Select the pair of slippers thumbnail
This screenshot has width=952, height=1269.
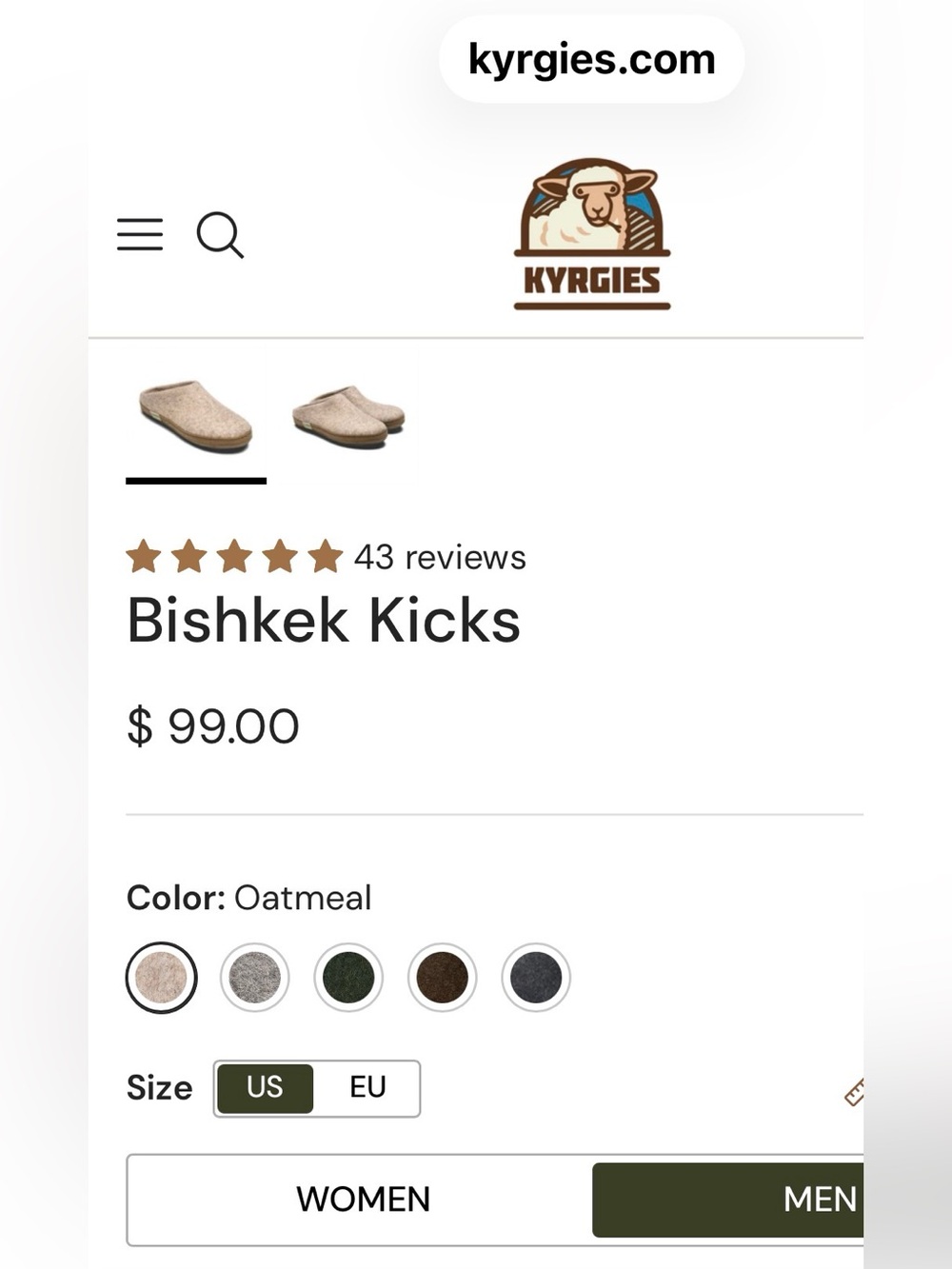[348, 416]
